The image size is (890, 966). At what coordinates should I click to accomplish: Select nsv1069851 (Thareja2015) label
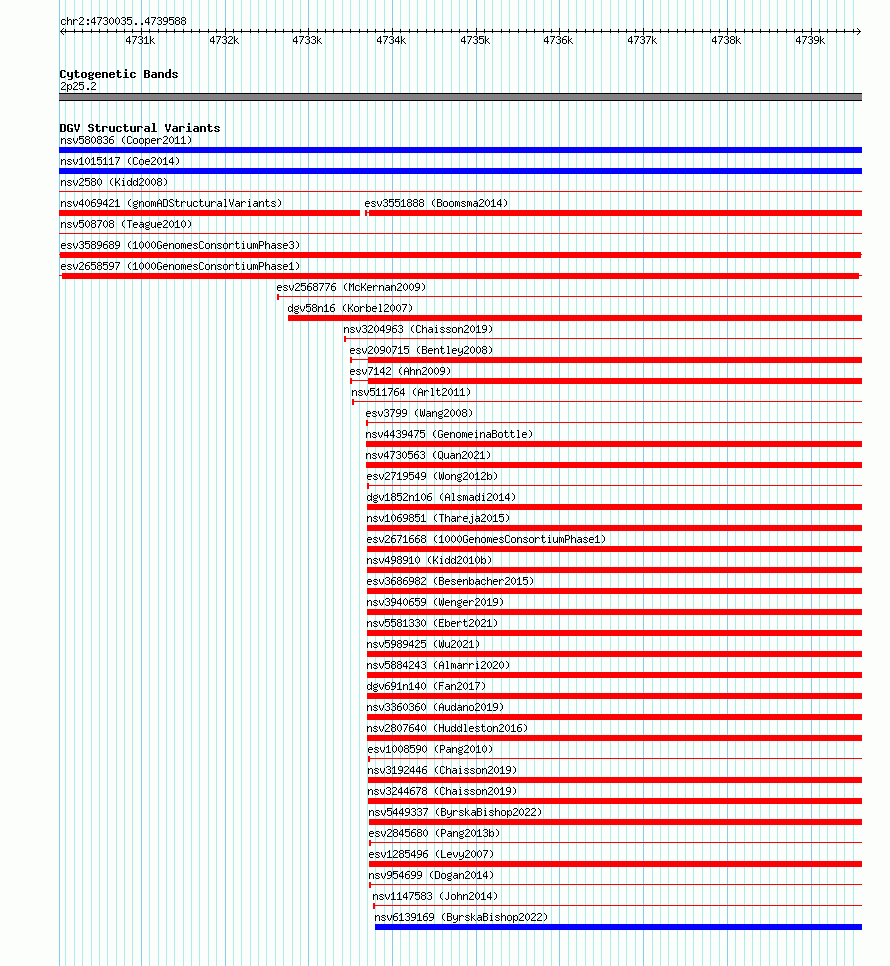click(x=439, y=518)
